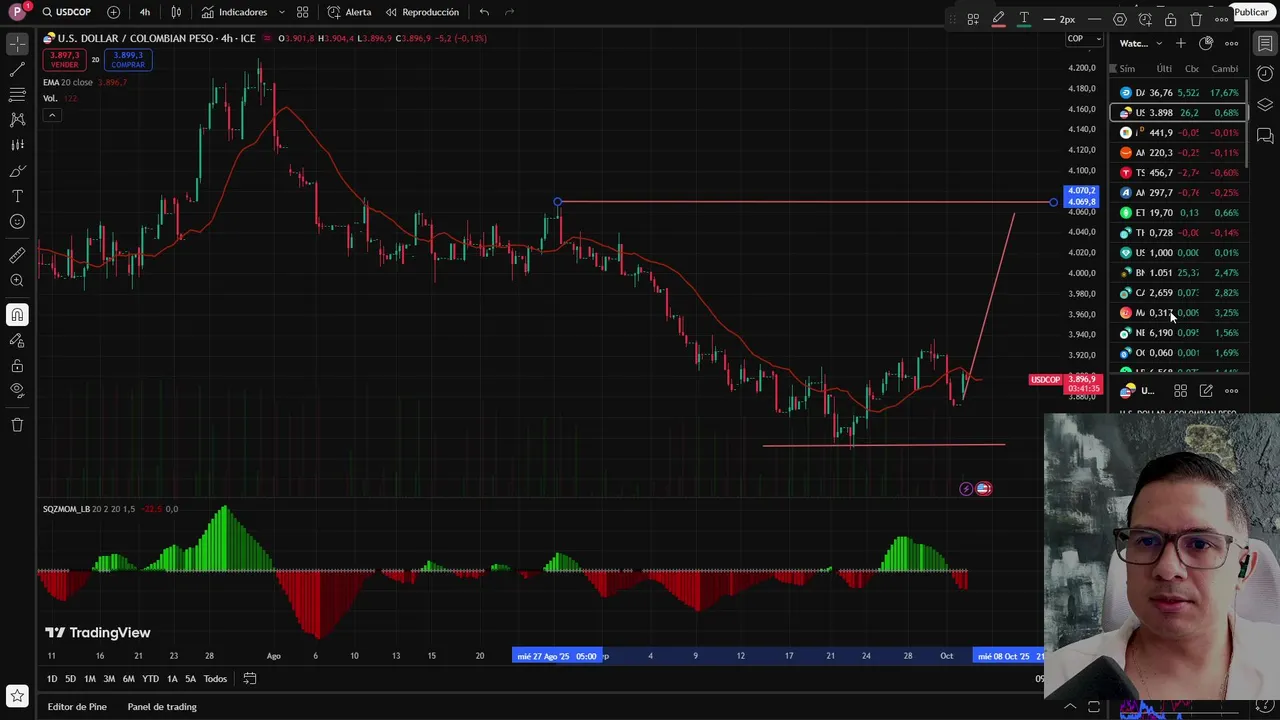The height and width of the screenshot is (720, 1280).
Task: Select the zoom in tool
Action: pos(17,281)
